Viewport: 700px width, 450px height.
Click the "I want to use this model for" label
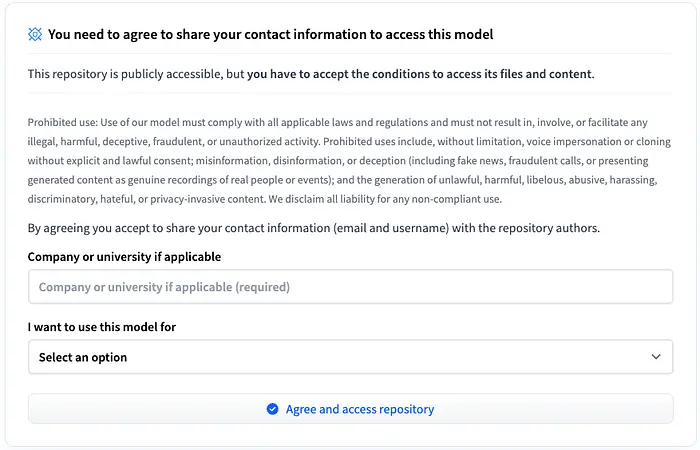[109, 327]
